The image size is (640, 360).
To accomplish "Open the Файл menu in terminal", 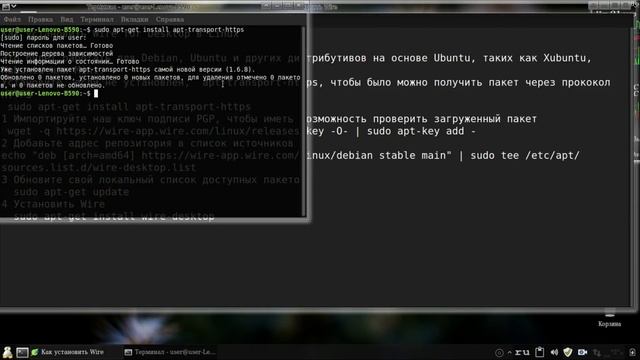I will tap(12, 19).
